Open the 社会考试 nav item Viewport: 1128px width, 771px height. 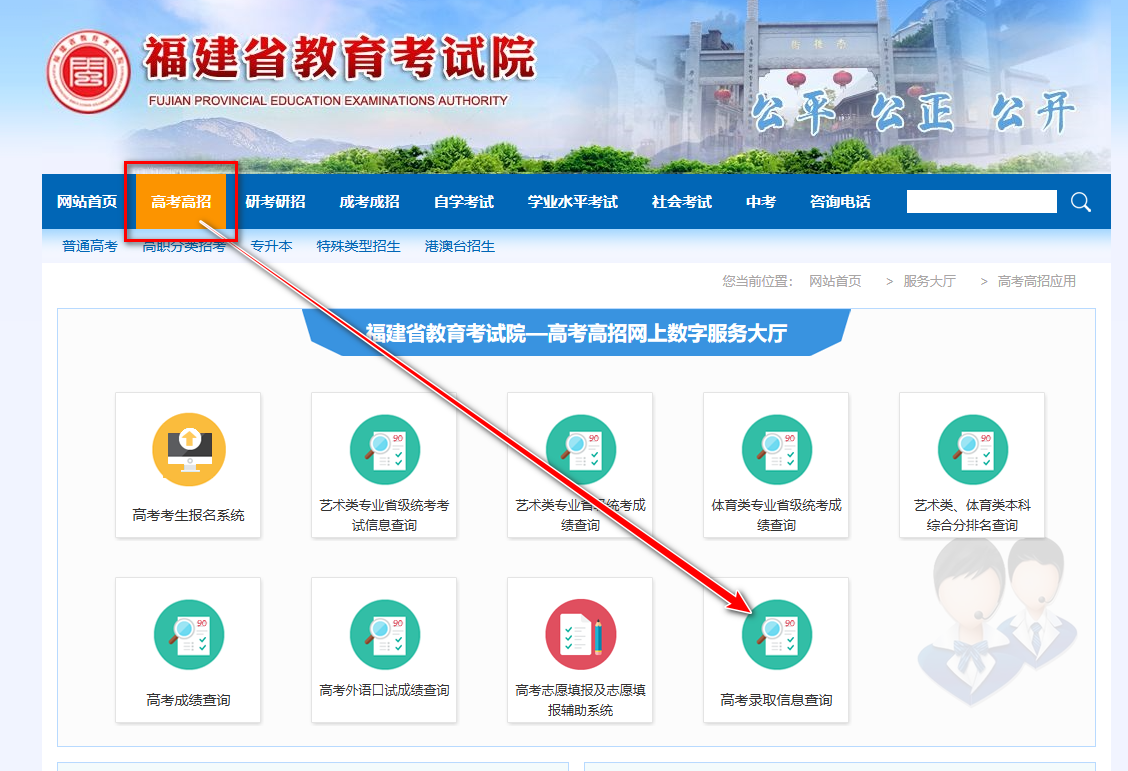click(x=682, y=202)
